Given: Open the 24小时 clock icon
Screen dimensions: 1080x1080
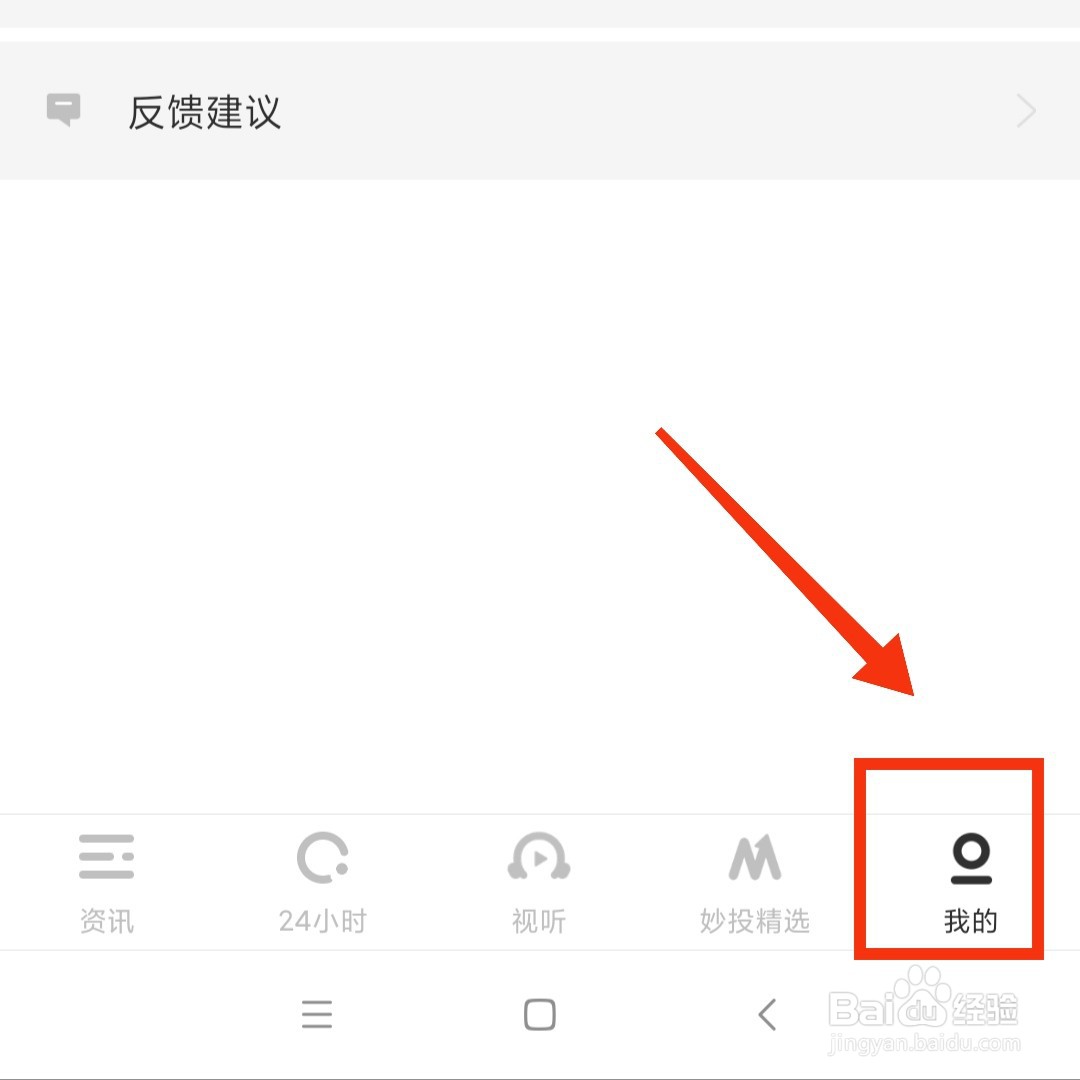Looking at the screenshot, I should point(322,858).
